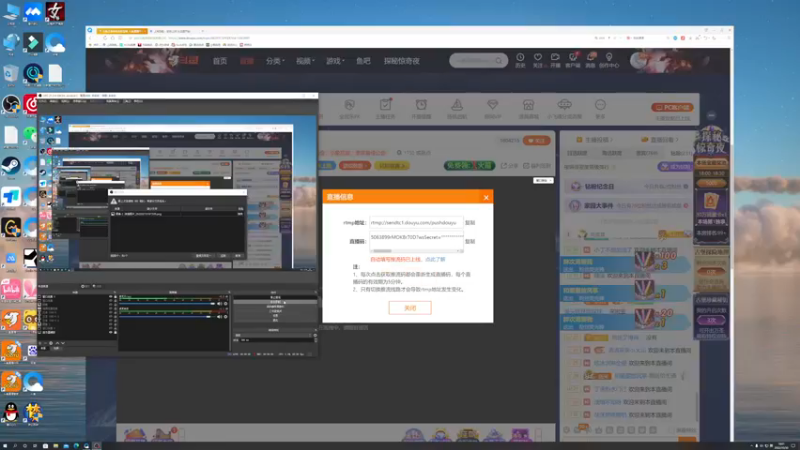Click the magnifier search icon in Douyu search box
Screen dimensions: 800x450
[x=498, y=61]
